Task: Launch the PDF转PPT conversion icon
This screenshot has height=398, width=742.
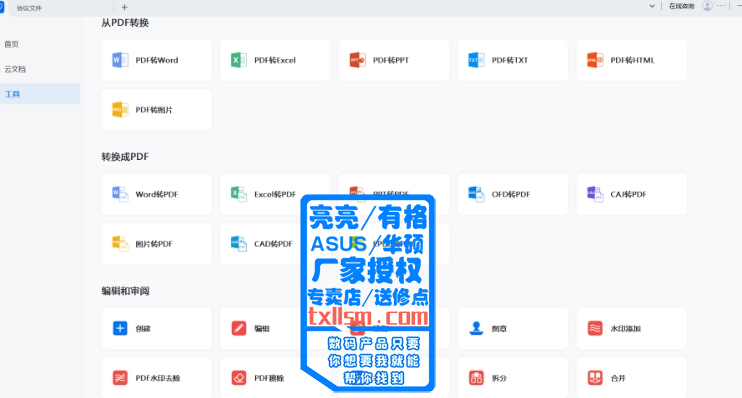Action: (x=357, y=60)
